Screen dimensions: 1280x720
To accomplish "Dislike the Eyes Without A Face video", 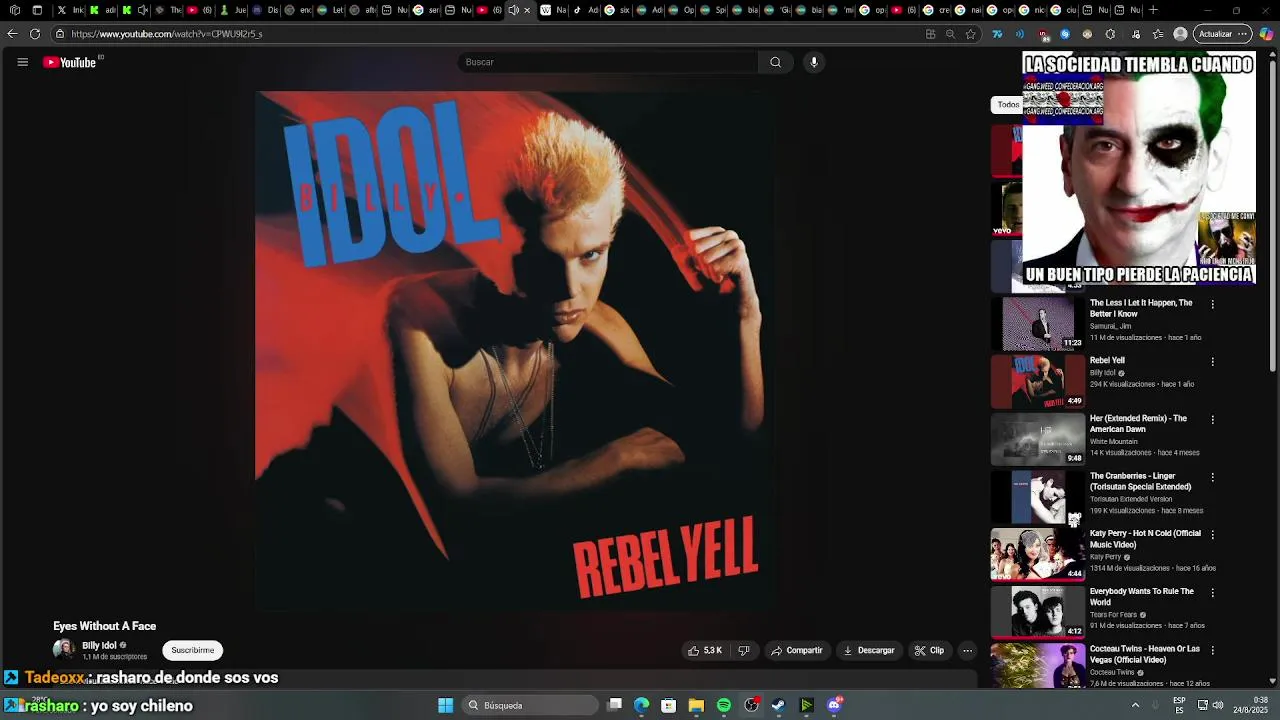I will click(x=743, y=650).
